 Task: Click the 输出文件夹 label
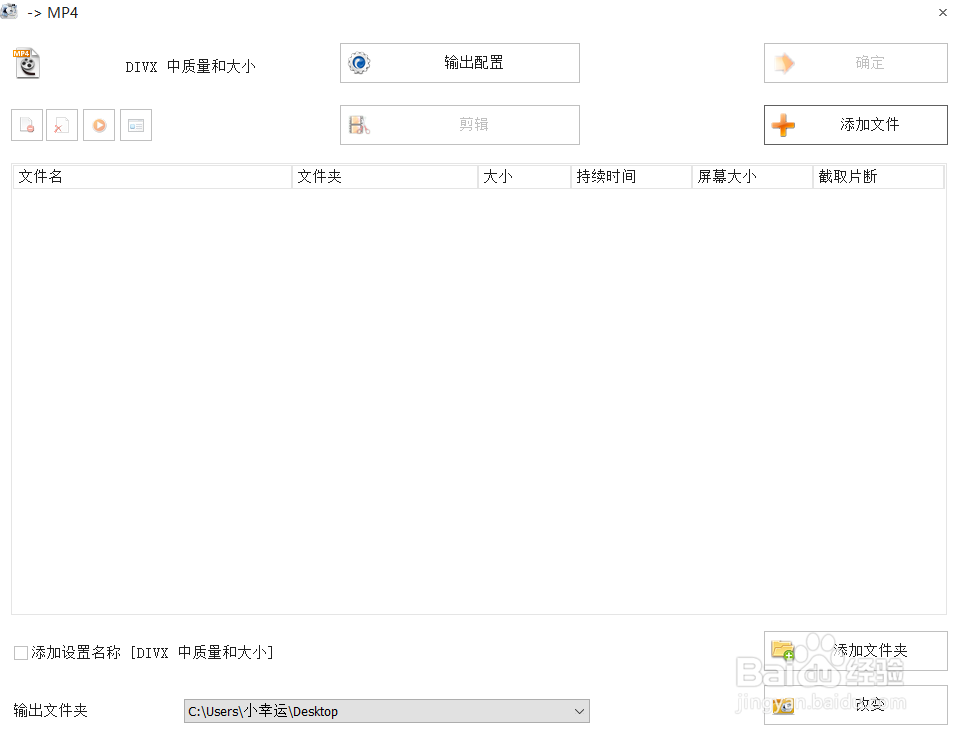coord(50,711)
